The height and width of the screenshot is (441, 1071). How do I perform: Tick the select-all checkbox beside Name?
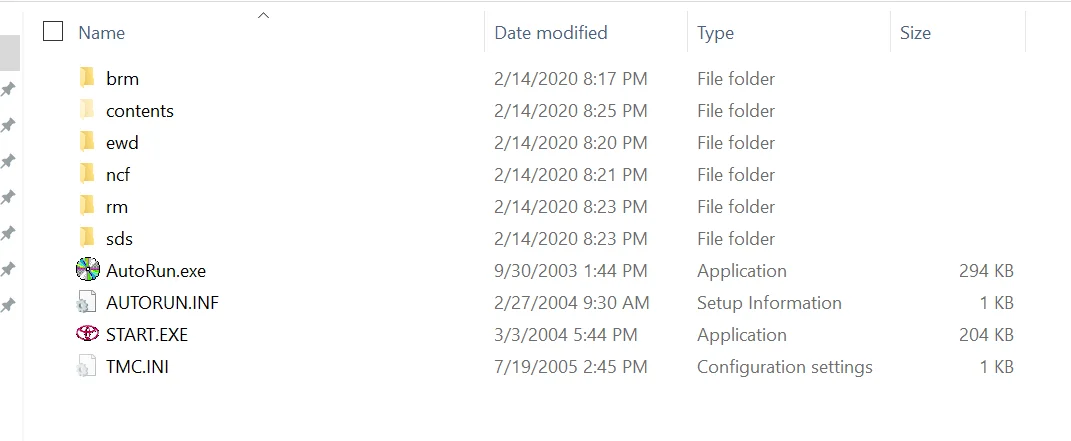[x=53, y=31]
